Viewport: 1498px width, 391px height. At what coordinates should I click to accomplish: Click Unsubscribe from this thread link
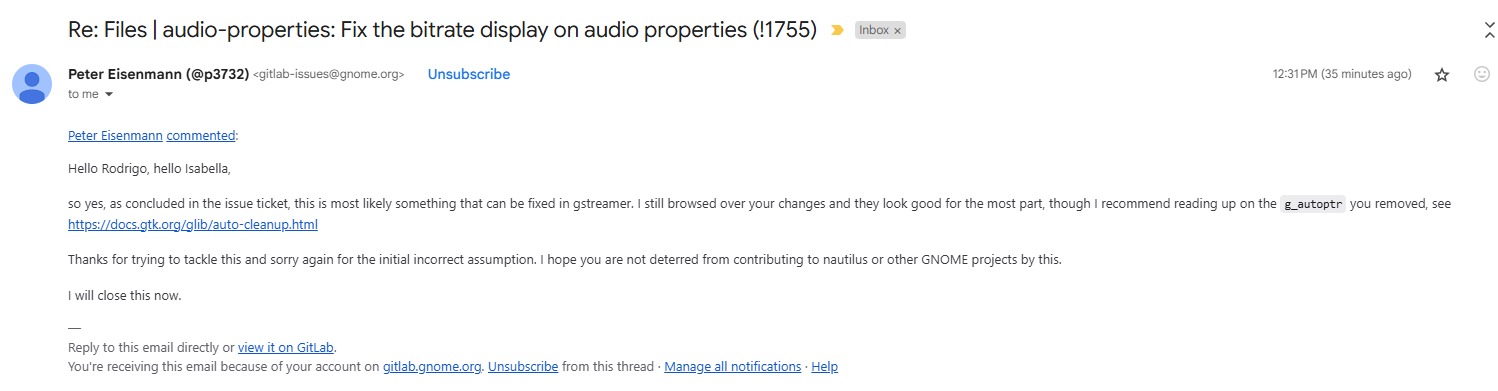pyautogui.click(x=523, y=367)
